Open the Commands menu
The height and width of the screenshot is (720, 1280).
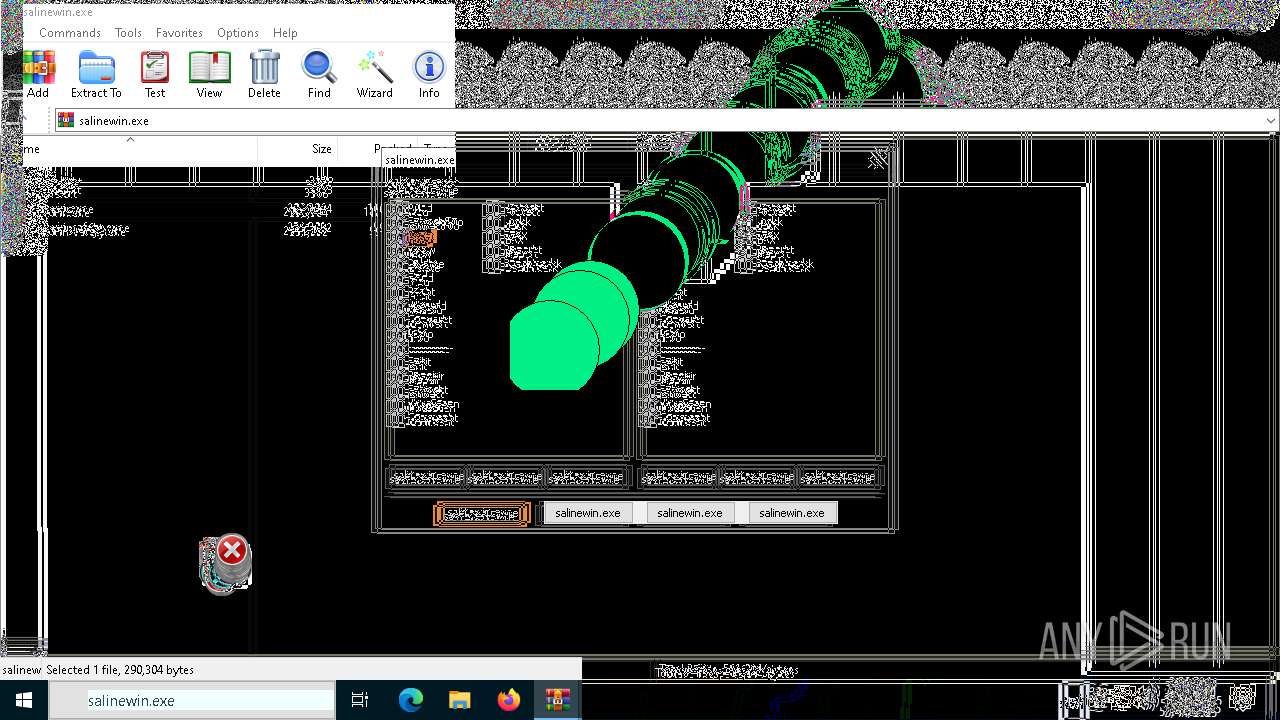tap(70, 33)
